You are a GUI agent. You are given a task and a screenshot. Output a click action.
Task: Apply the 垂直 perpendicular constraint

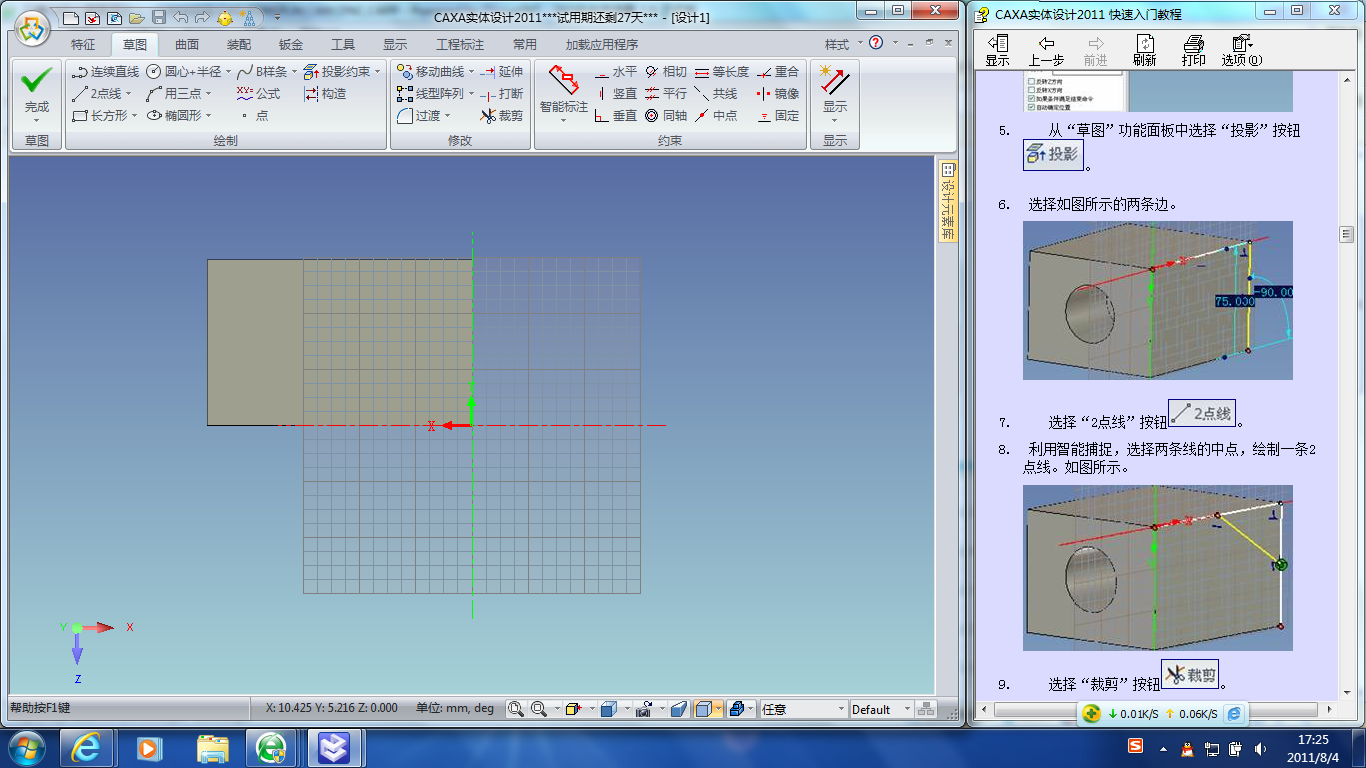pos(616,116)
